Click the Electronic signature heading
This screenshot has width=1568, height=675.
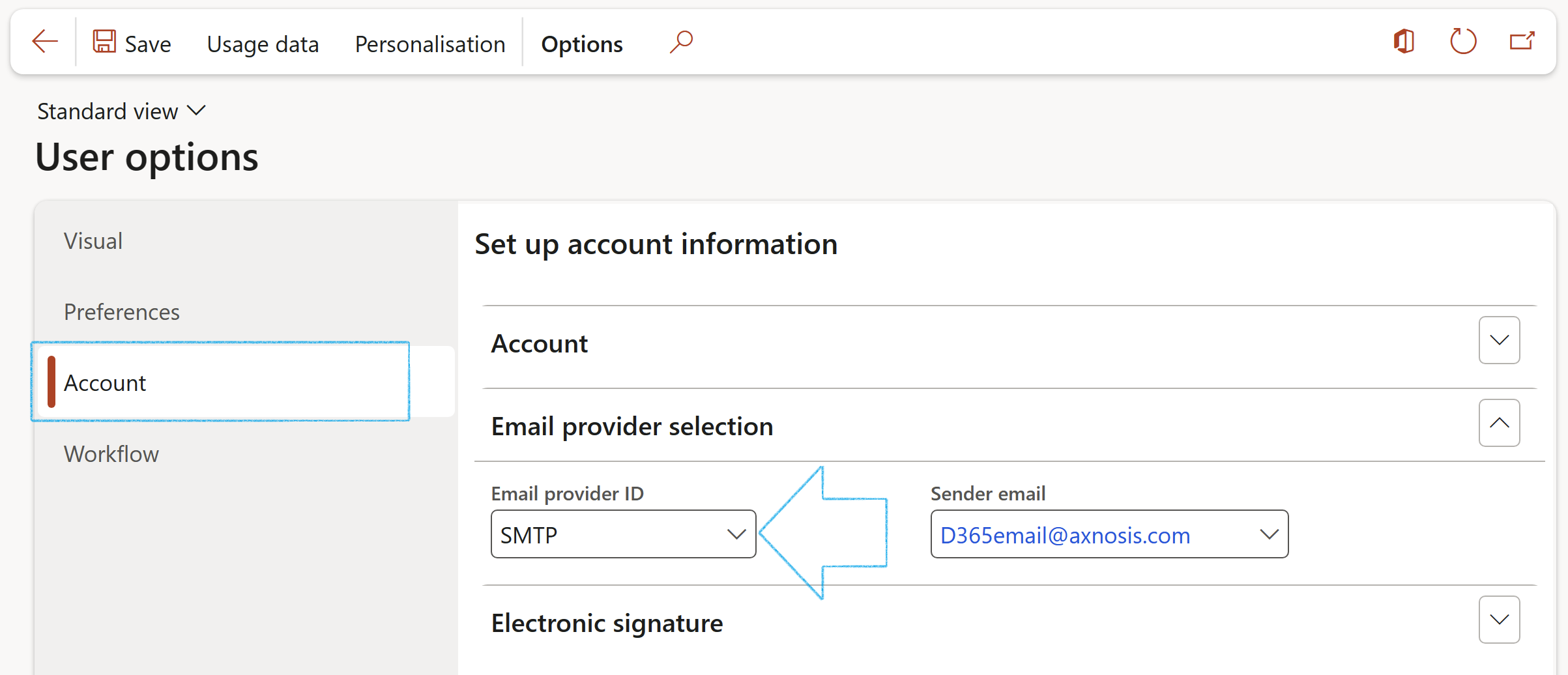click(607, 624)
